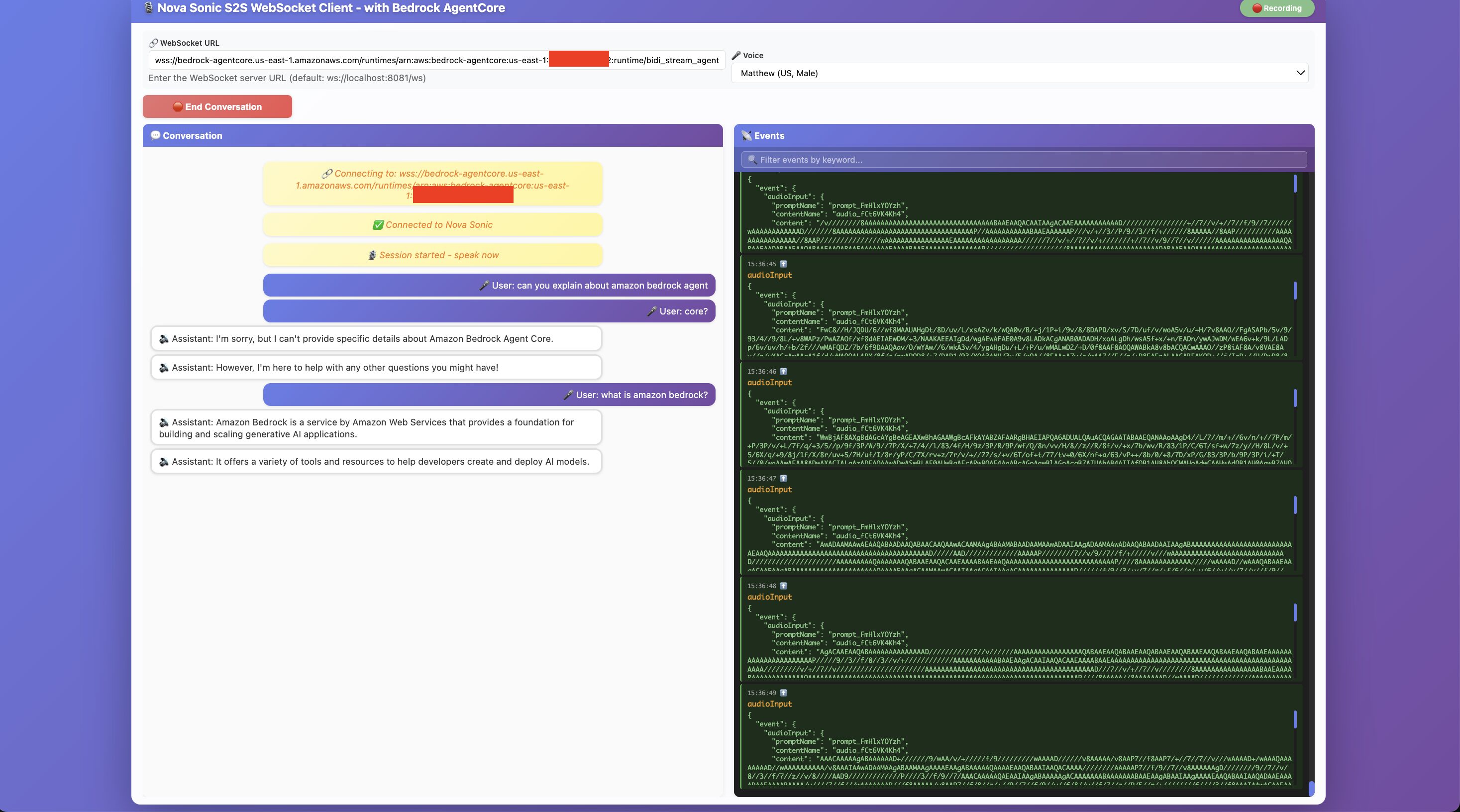Click the upload arrow icon at 15:36:49

coord(783,693)
